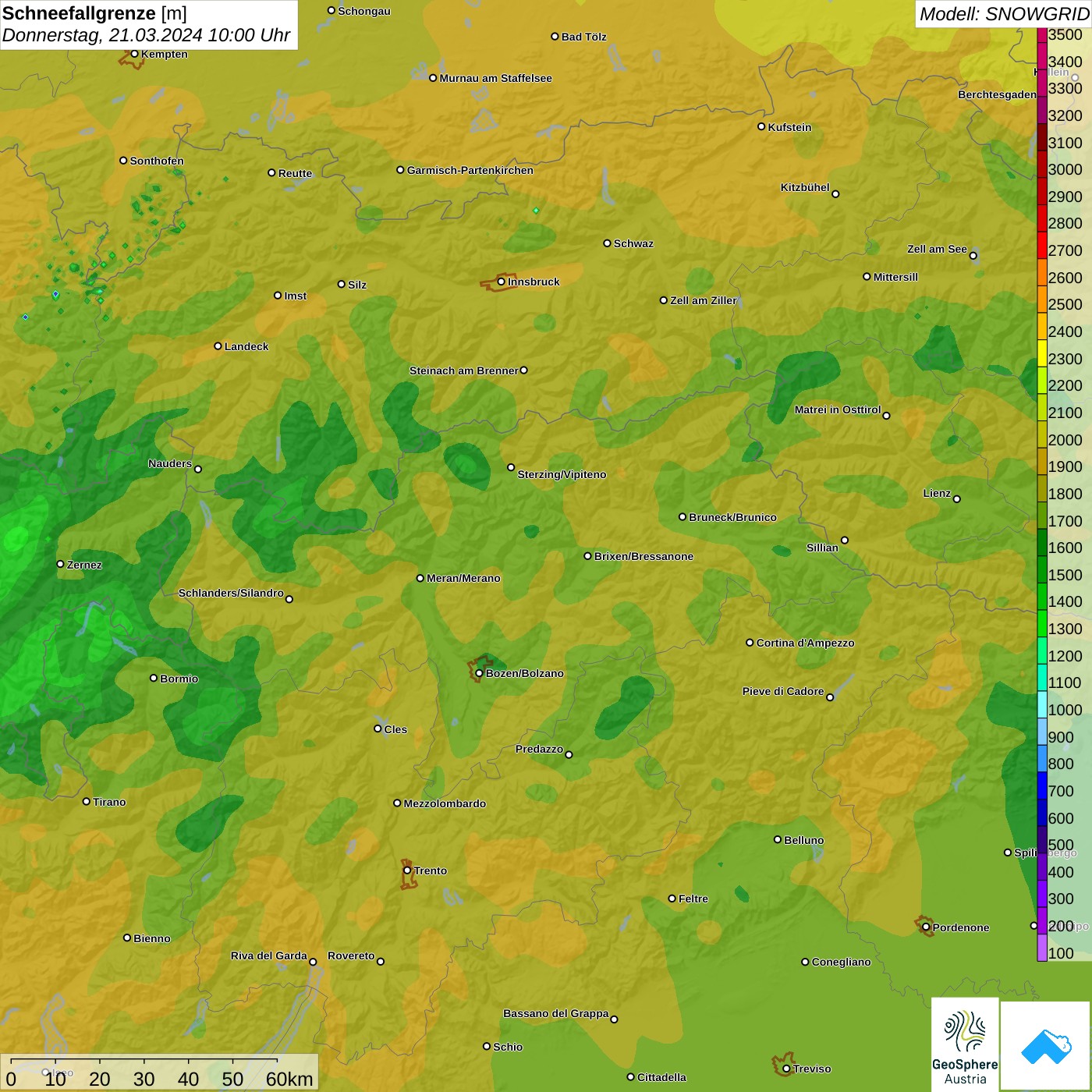Click the Trento city marker

click(407, 870)
